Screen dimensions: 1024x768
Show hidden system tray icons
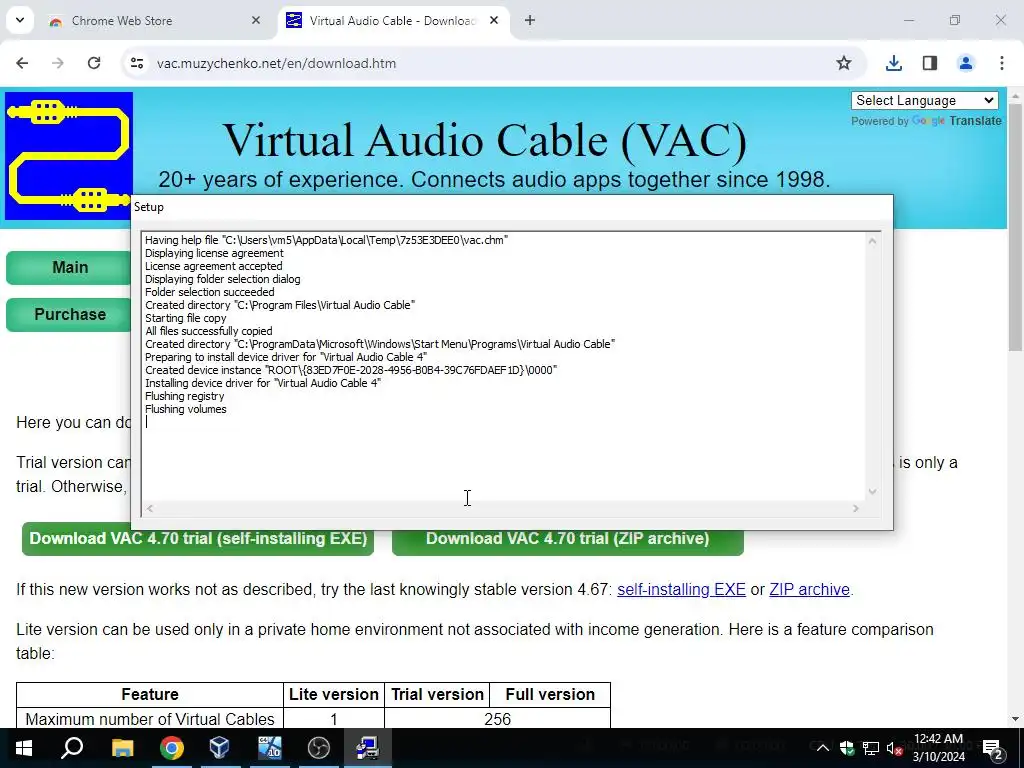coord(822,748)
